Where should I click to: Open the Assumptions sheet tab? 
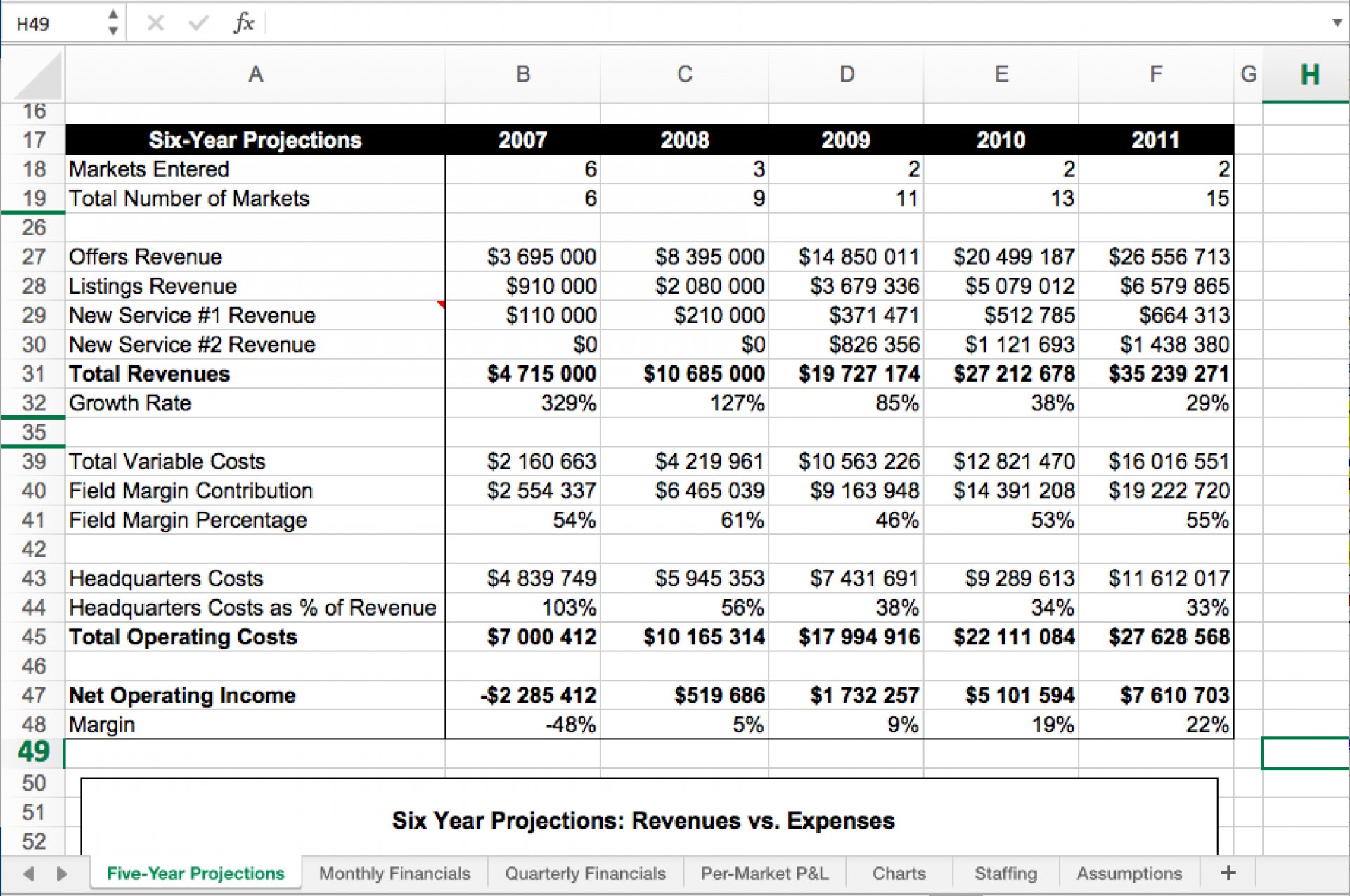1129,874
